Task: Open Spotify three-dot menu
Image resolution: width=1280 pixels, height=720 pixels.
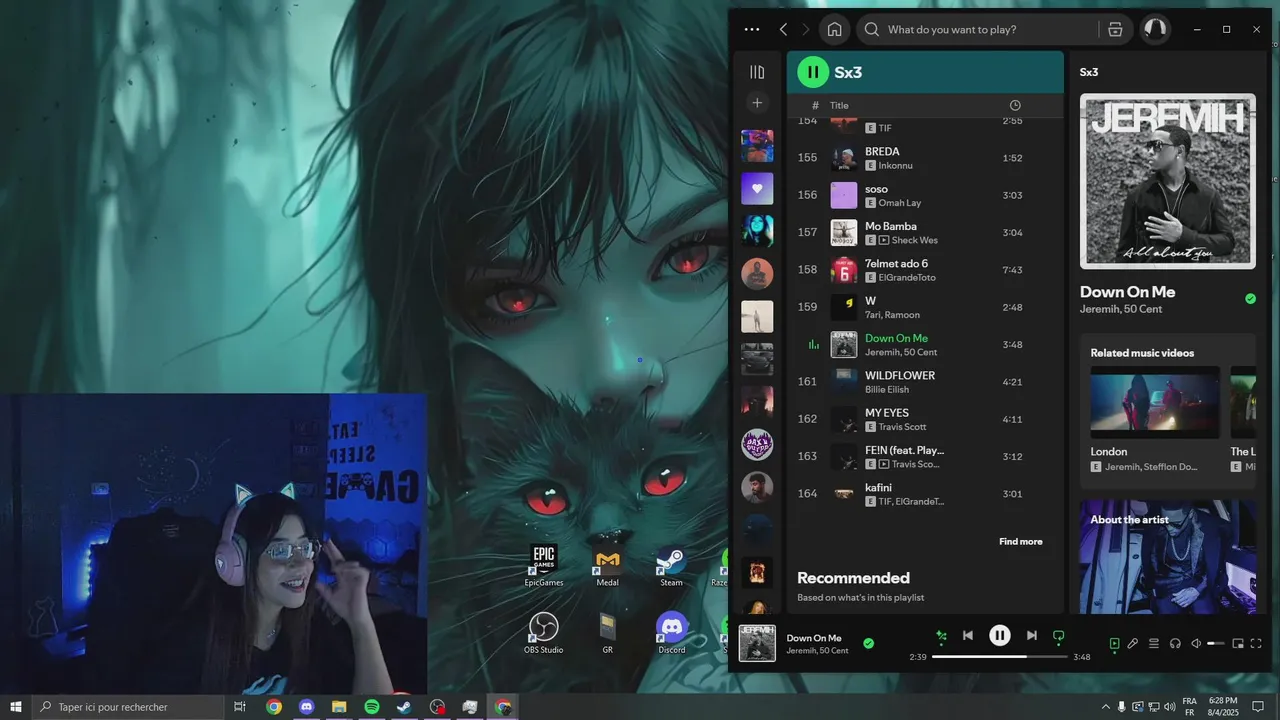Action: point(752,30)
